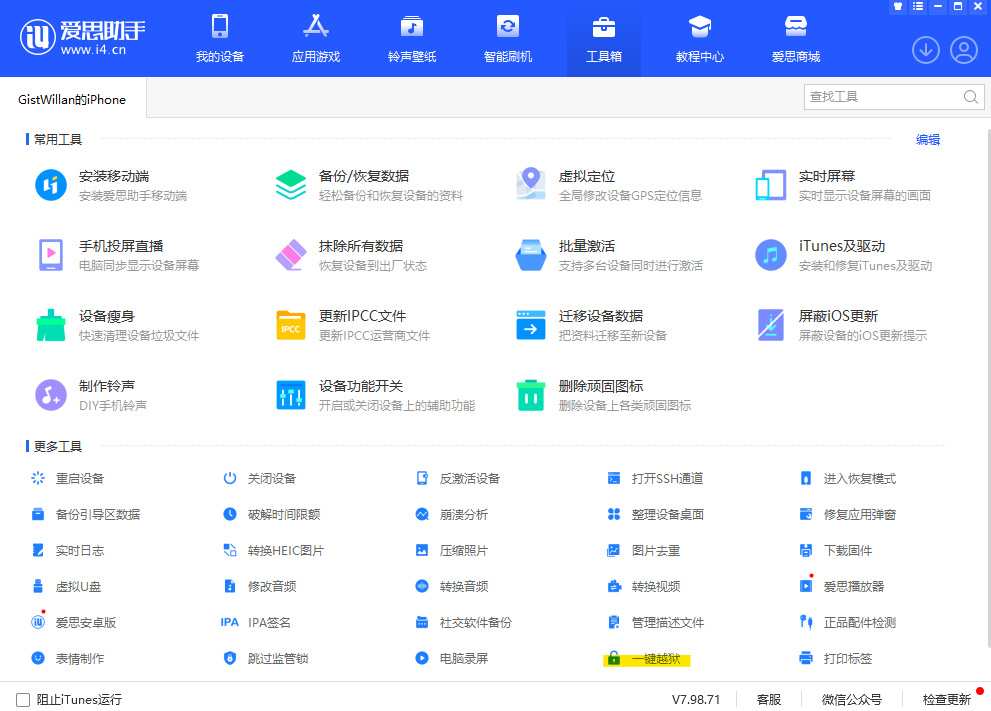Viewport: 991px width, 711px height.
Task: Click the 编辑 edit link
Action: point(928,140)
